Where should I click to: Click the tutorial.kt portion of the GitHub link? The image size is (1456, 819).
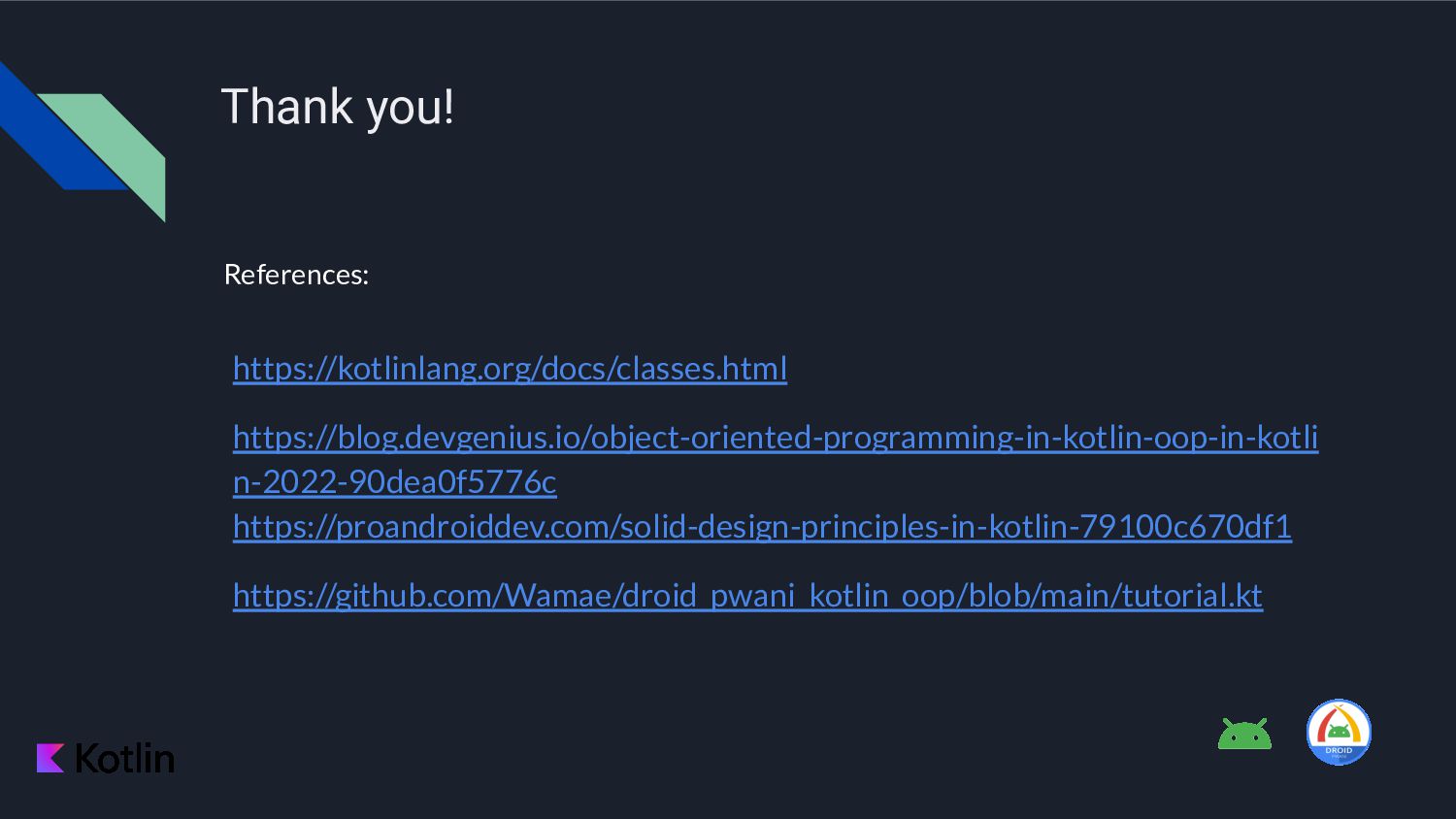tap(1192, 595)
